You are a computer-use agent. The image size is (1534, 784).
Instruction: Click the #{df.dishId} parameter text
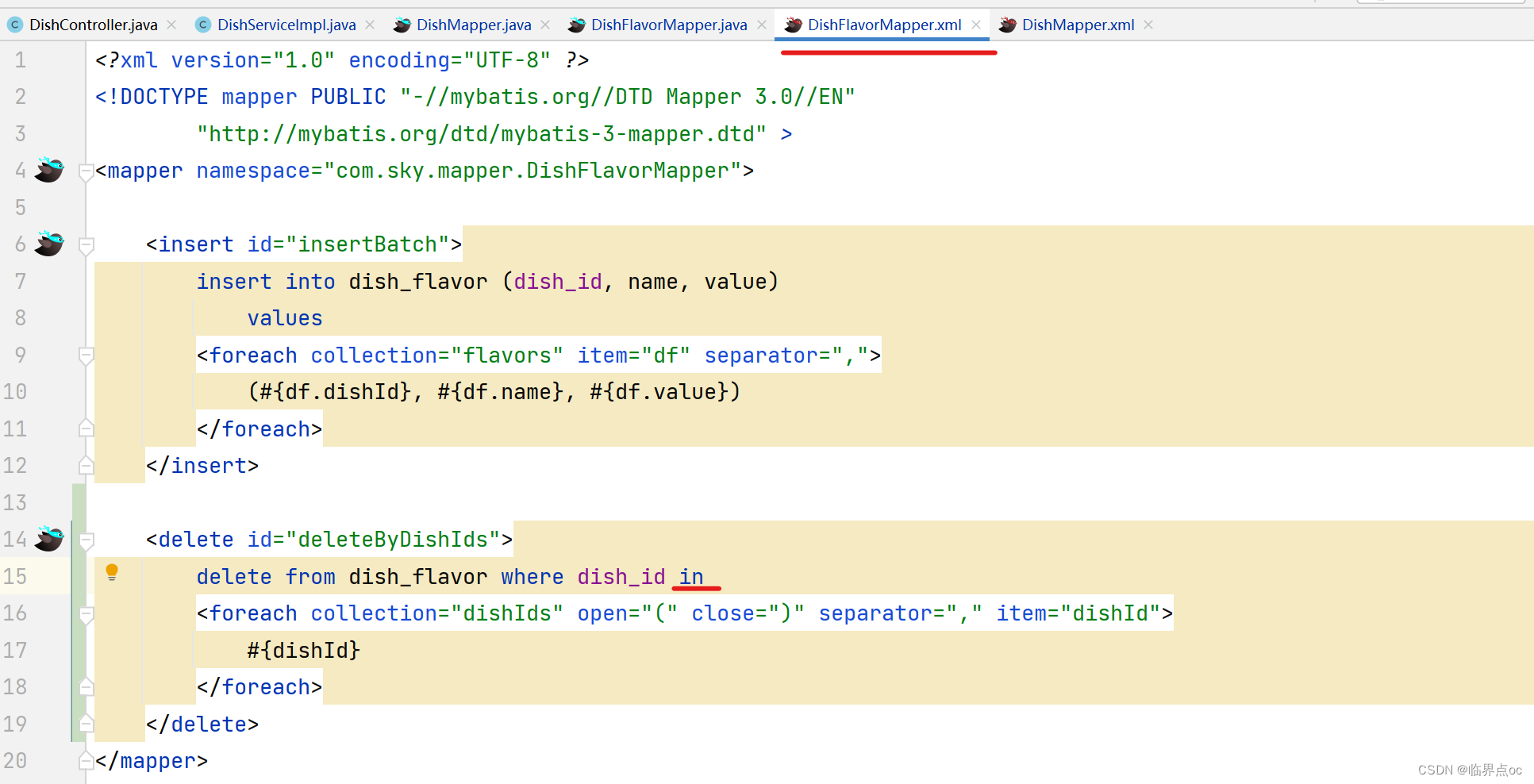336,392
